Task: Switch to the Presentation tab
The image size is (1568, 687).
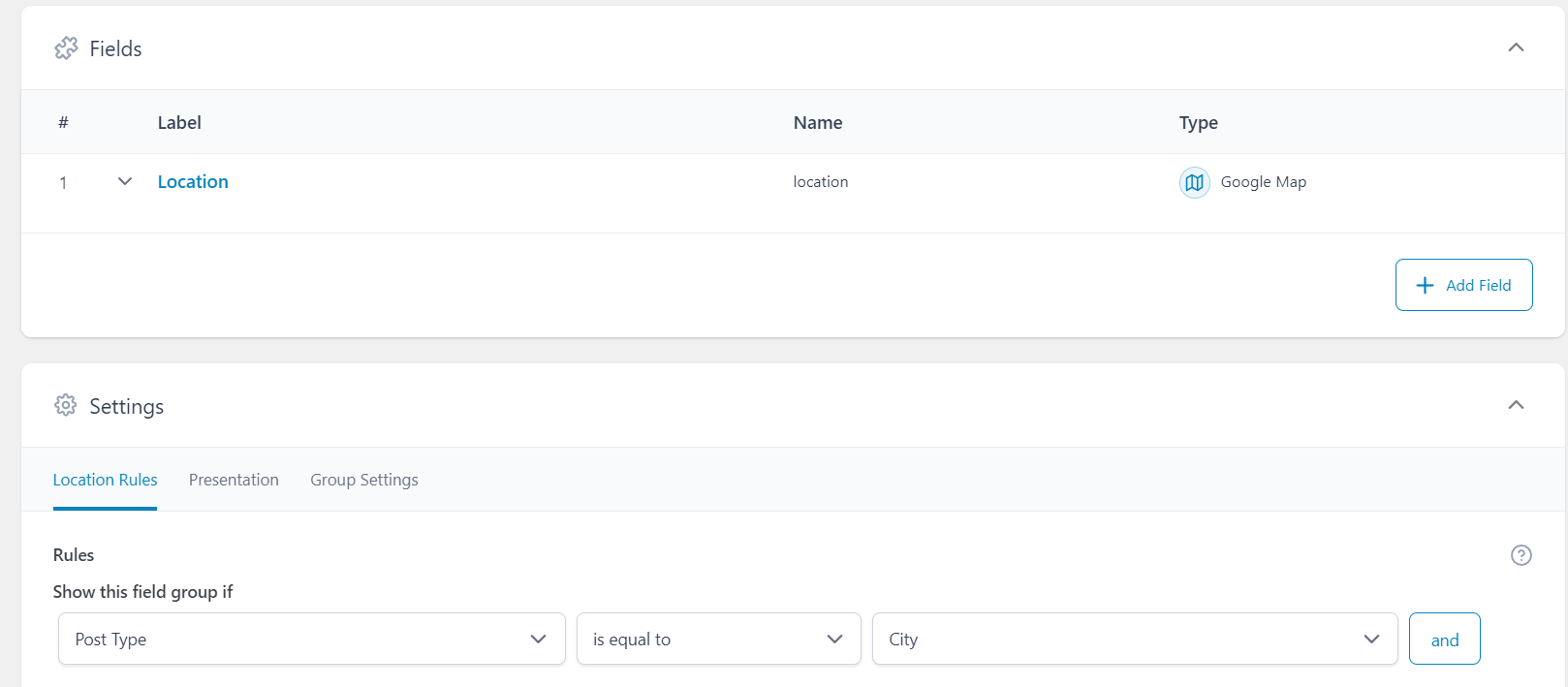Action: pos(234,480)
